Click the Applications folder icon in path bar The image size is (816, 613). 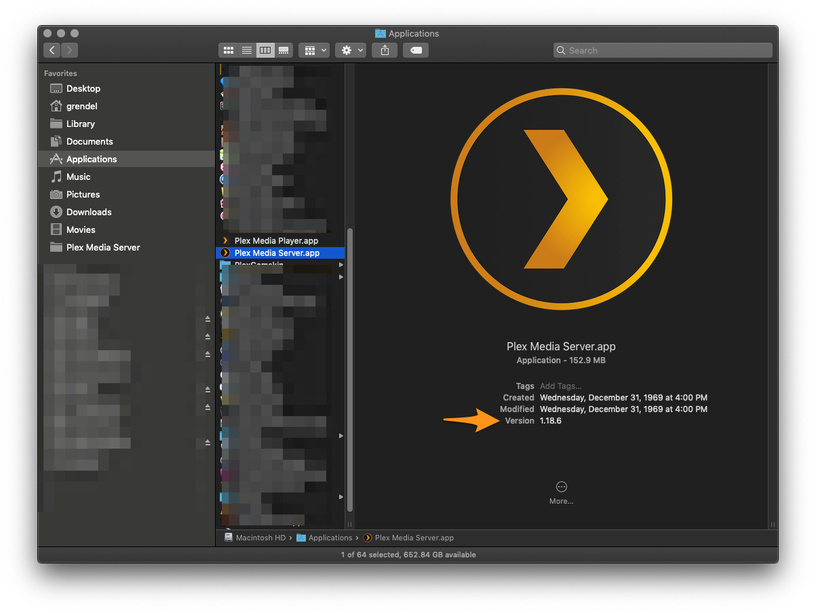pos(301,538)
